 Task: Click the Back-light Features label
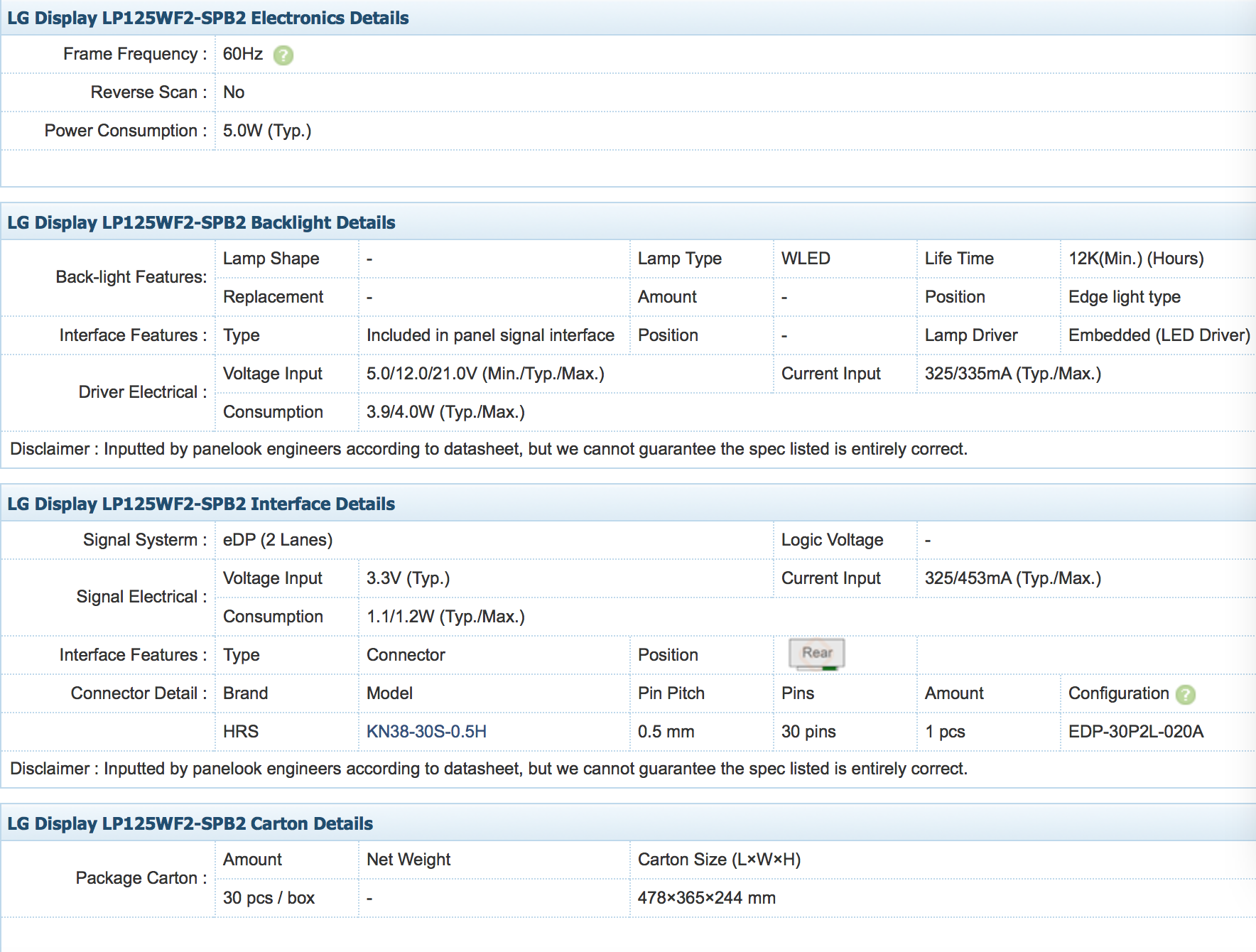(131, 277)
